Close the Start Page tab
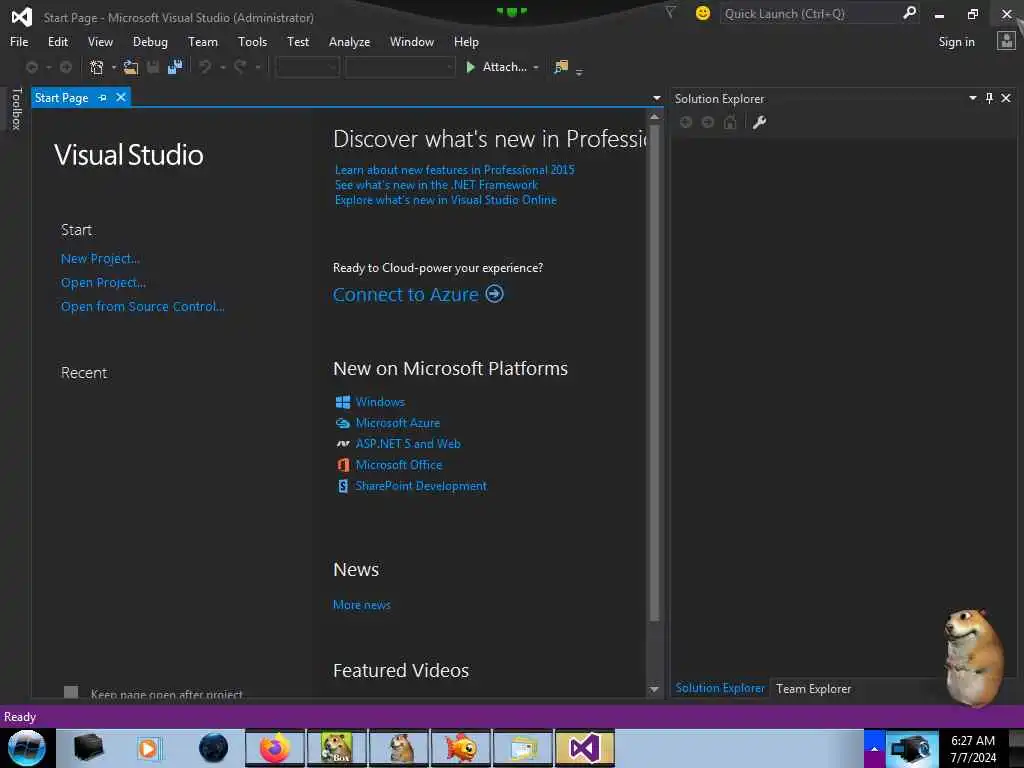 (121, 97)
